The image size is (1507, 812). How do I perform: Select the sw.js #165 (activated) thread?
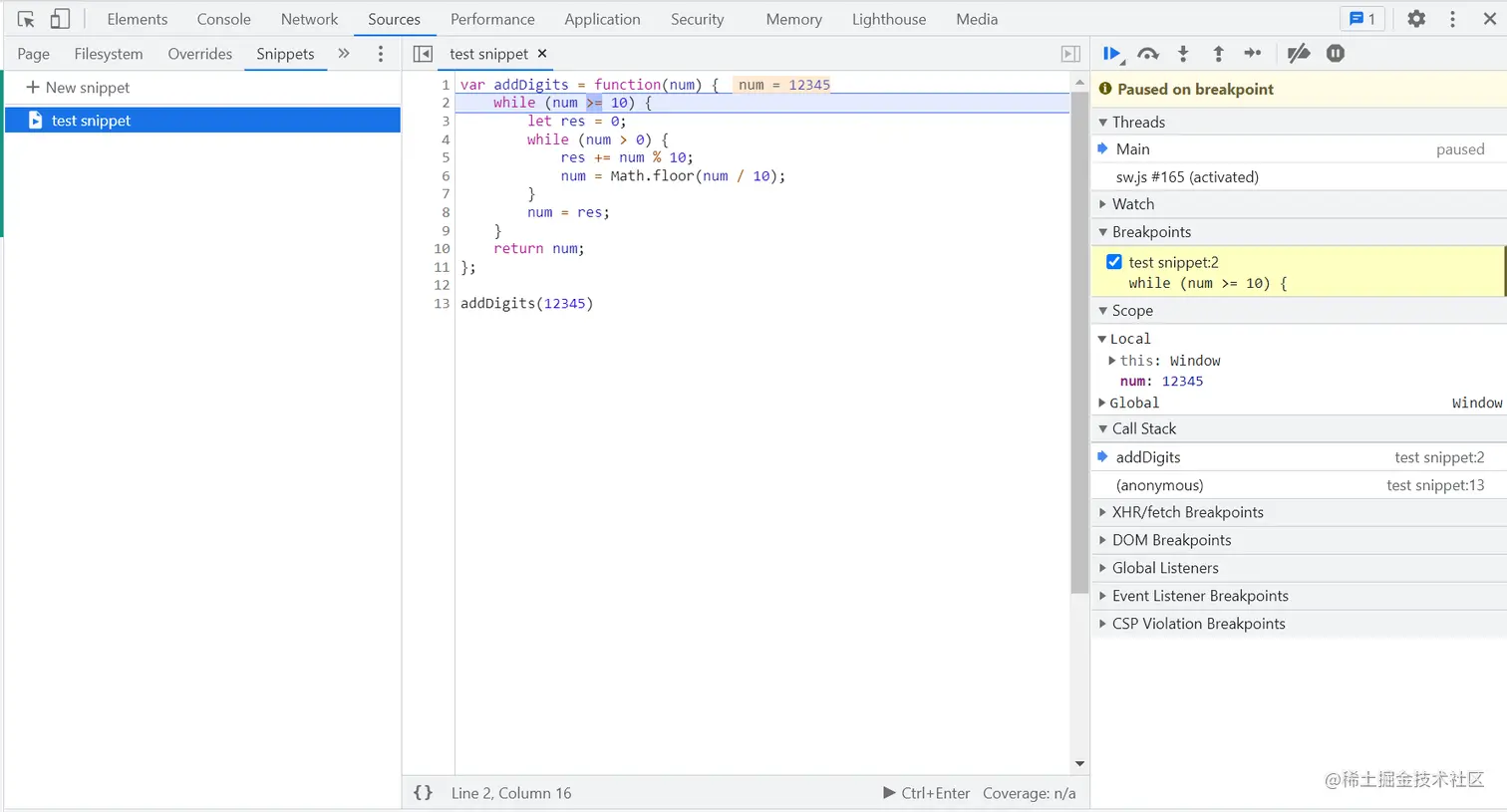click(1298, 177)
